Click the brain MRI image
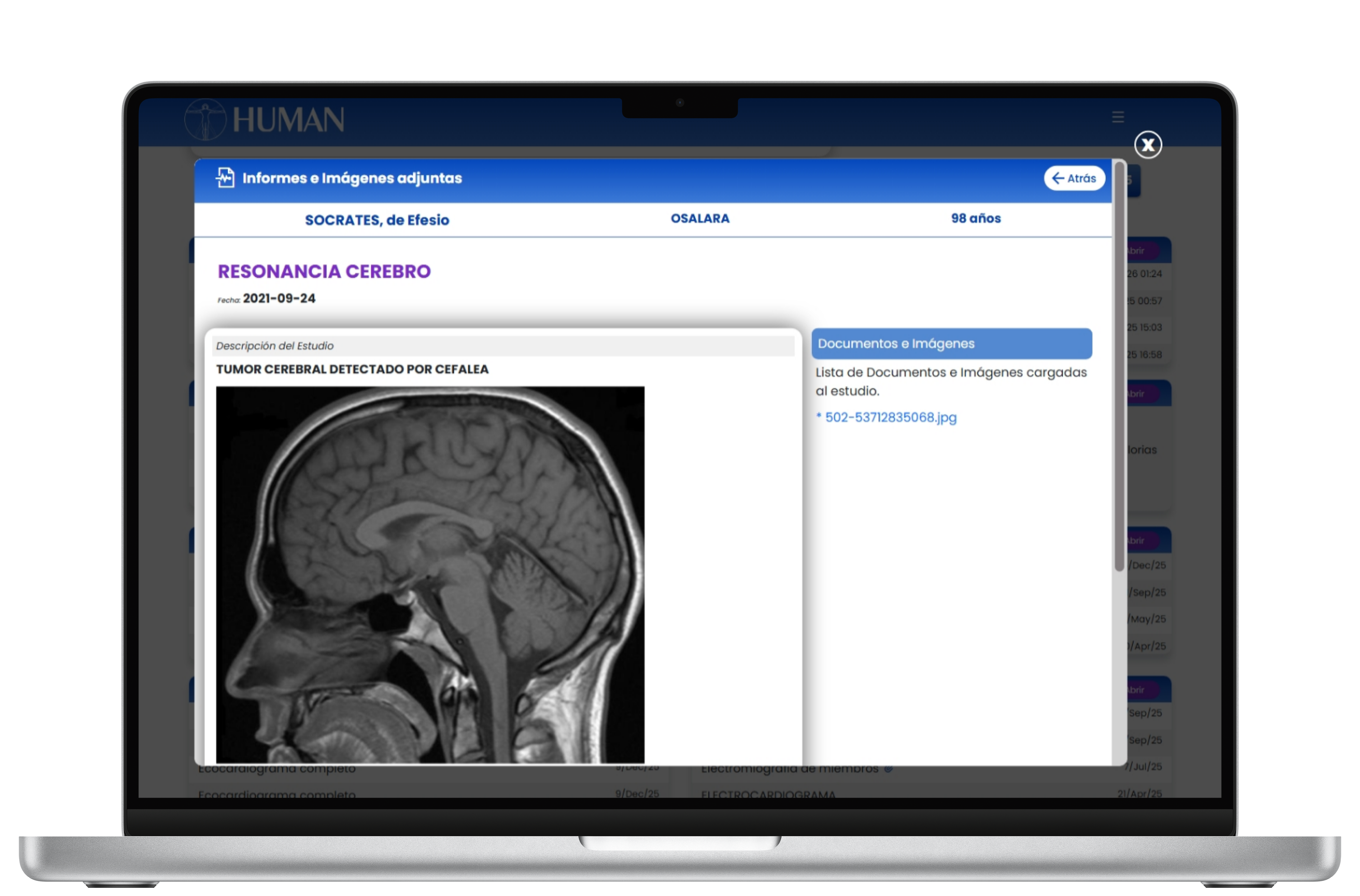This screenshot has width=1360, height=896. [x=430, y=574]
